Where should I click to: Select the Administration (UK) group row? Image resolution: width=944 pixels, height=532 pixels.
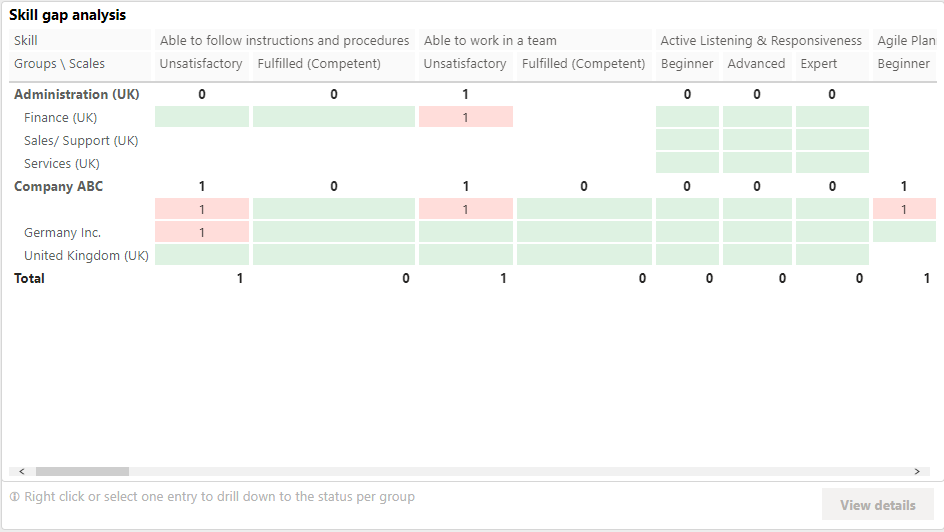tap(76, 94)
